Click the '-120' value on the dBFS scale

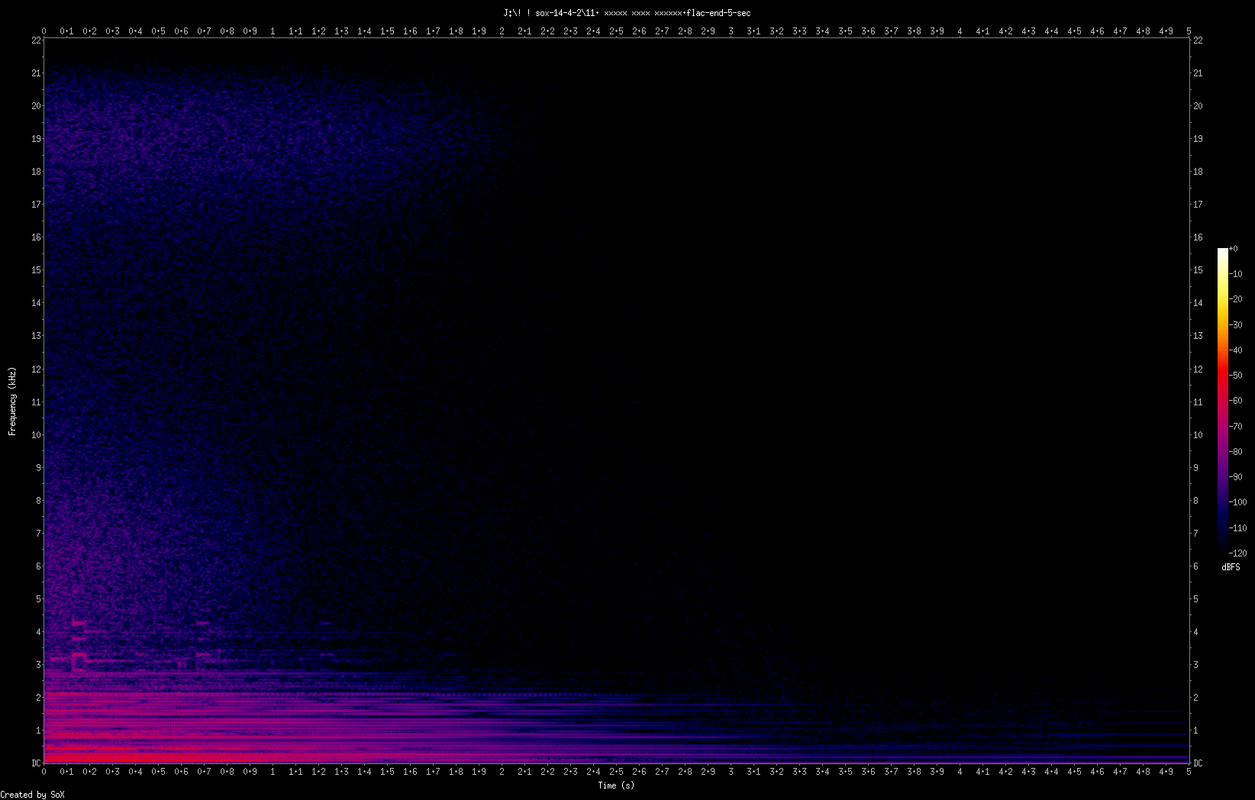point(1237,553)
